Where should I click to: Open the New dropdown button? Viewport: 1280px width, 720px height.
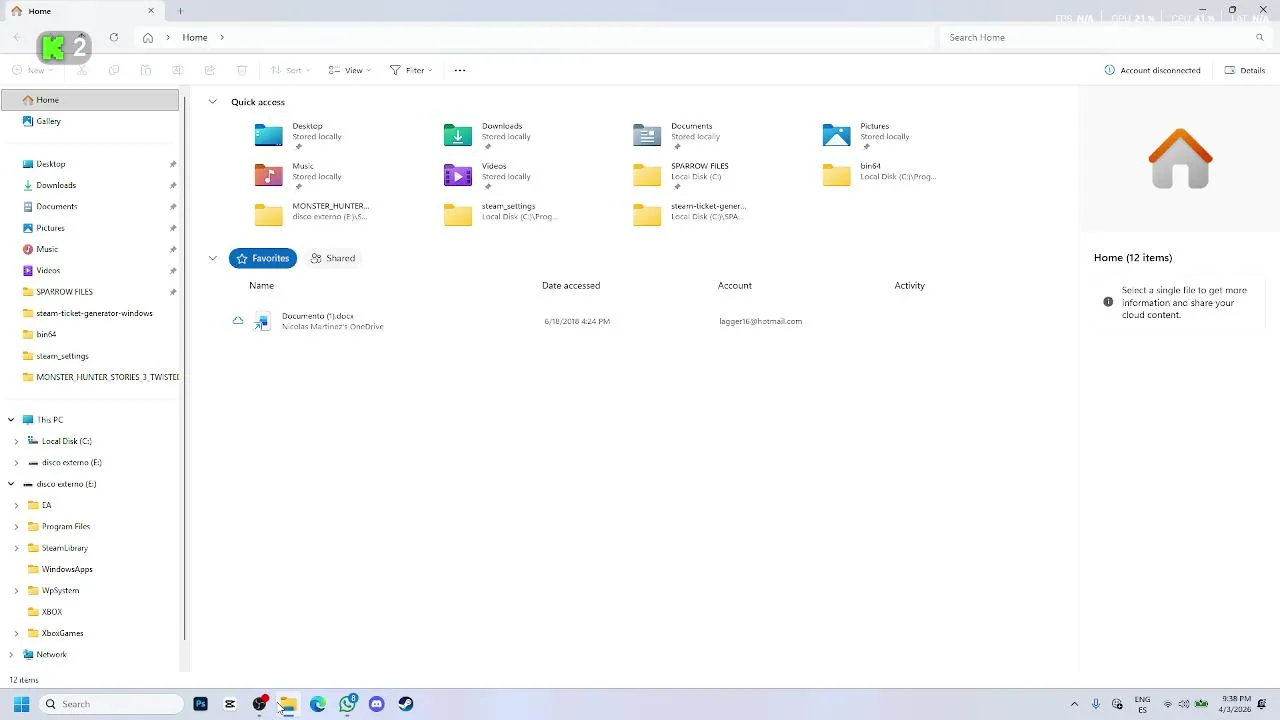coord(31,70)
